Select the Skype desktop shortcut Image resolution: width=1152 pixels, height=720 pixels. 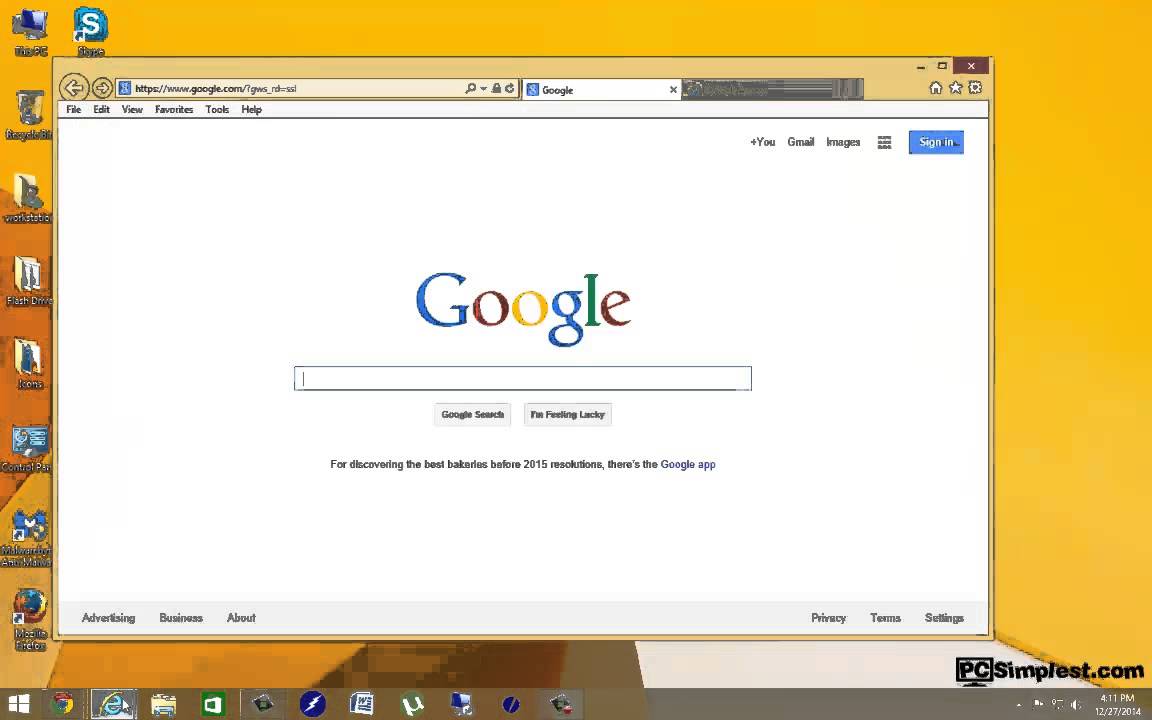[x=90, y=32]
